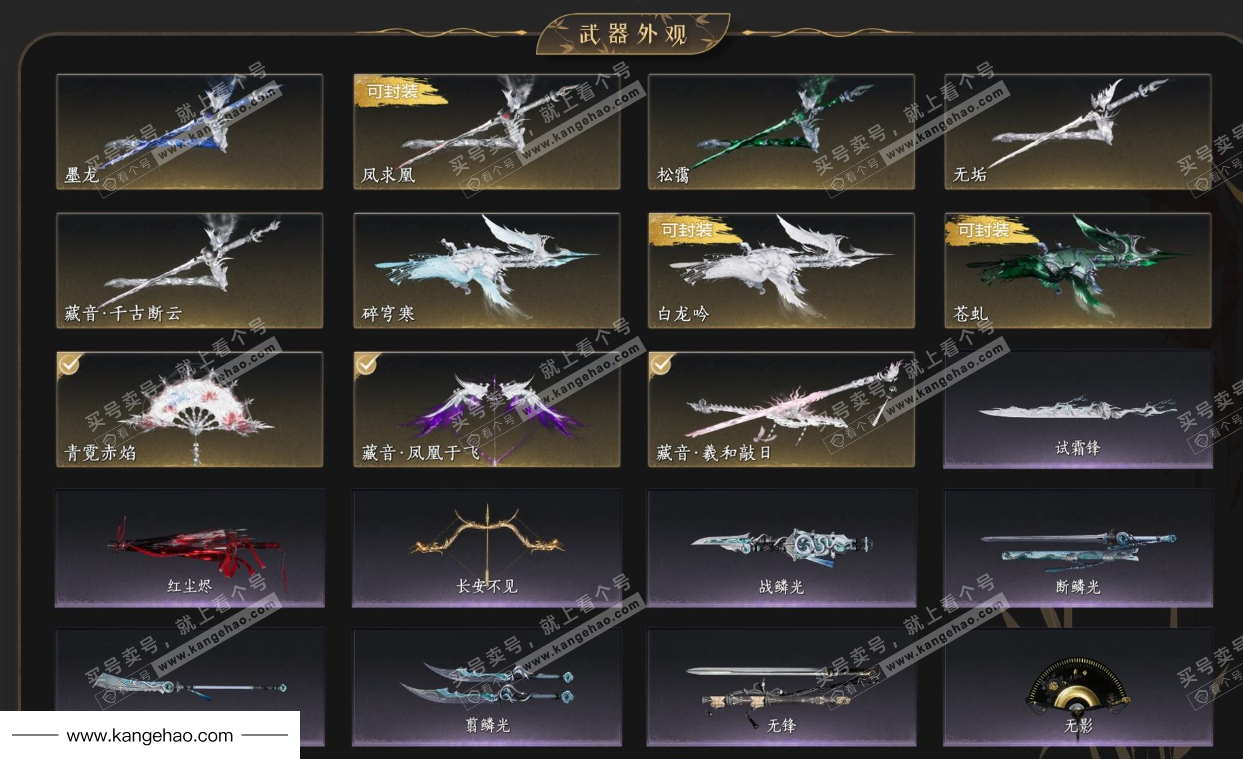This screenshot has width=1243, height=759.
Task: Pick the 断鳞光 sword icon
Action: click(1078, 548)
